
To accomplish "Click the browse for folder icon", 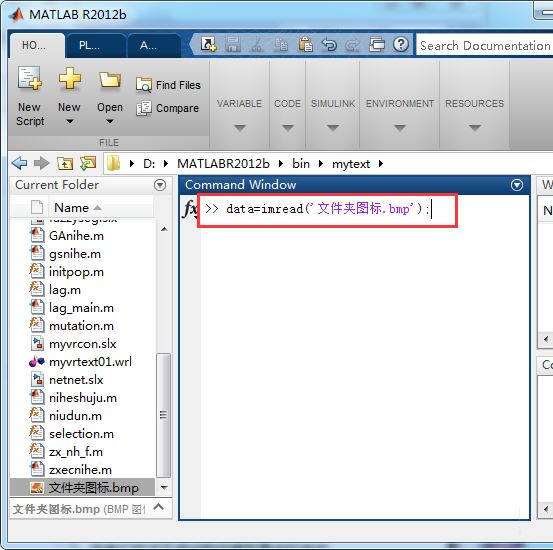I will [88, 163].
